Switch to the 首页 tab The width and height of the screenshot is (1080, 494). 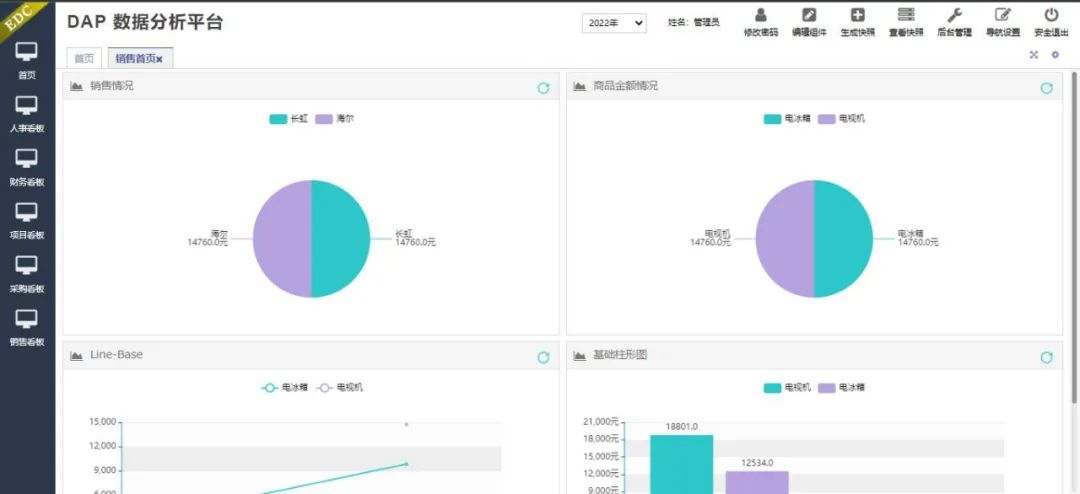point(84,59)
